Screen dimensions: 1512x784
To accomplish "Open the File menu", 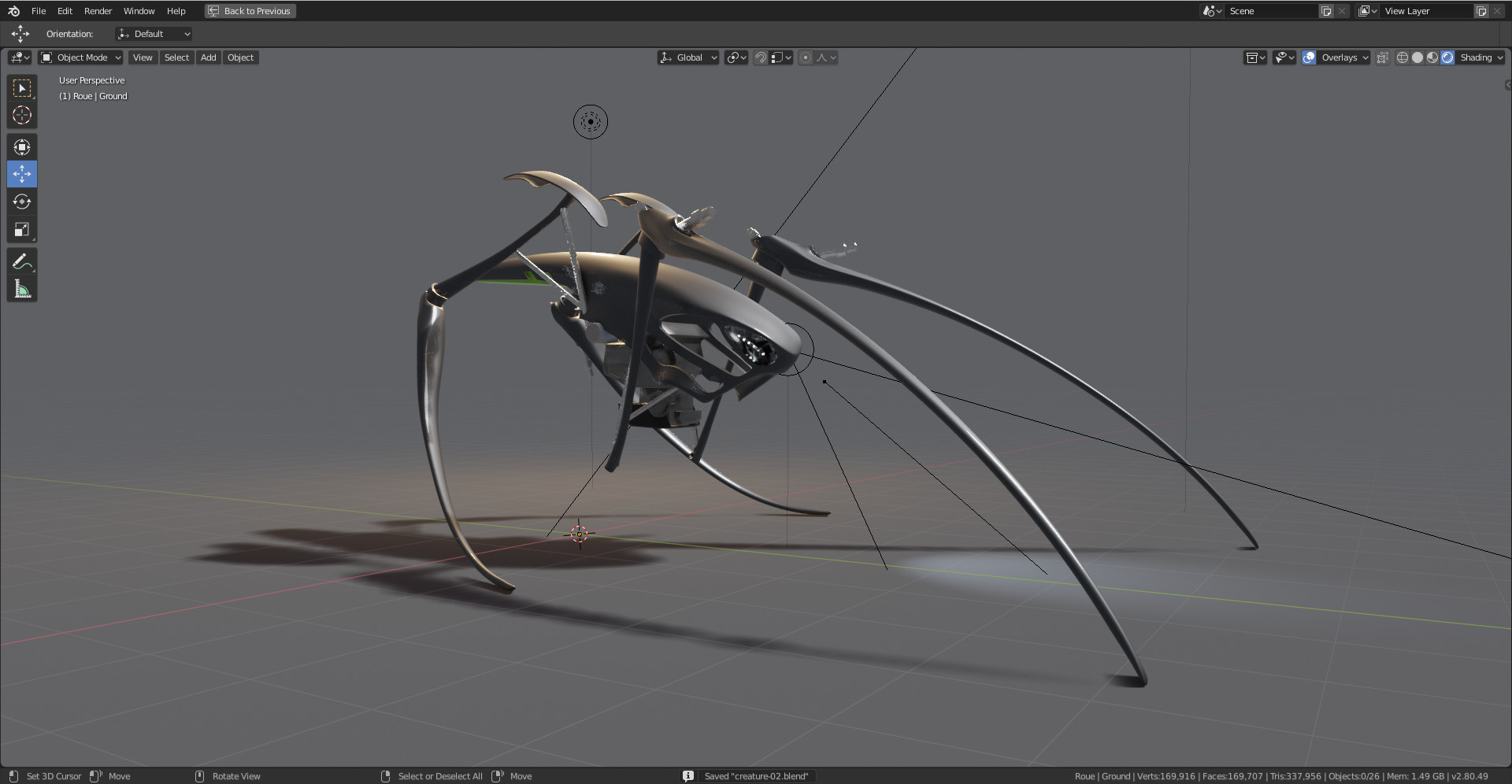I will pyautogui.click(x=39, y=11).
